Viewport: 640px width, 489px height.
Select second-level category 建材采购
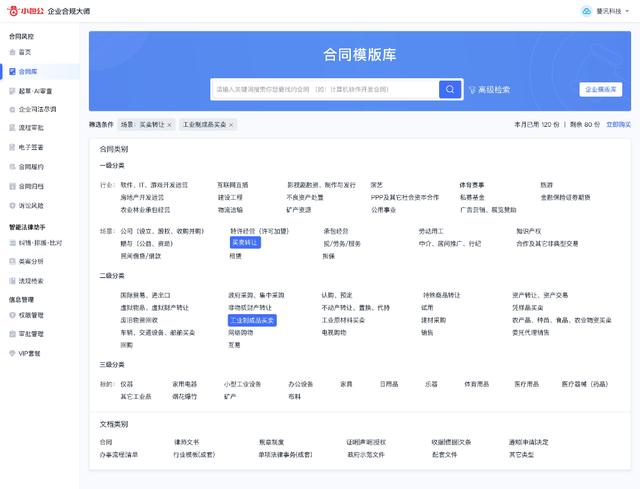[x=433, y=320]
